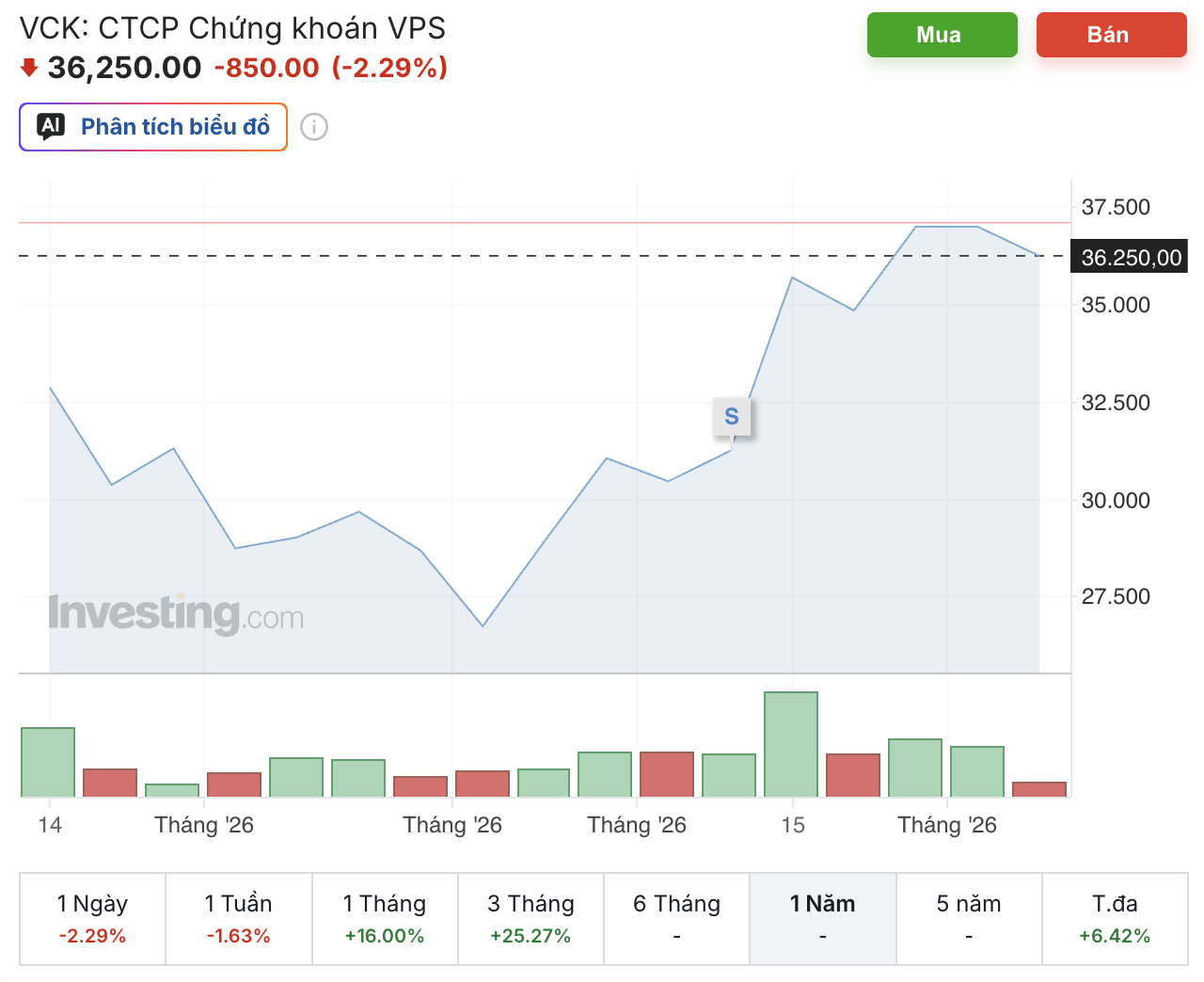Click the Investing.com watermark logo
Screen dimensions: 1204x982
pyautogui.click(x=176, y=614)
